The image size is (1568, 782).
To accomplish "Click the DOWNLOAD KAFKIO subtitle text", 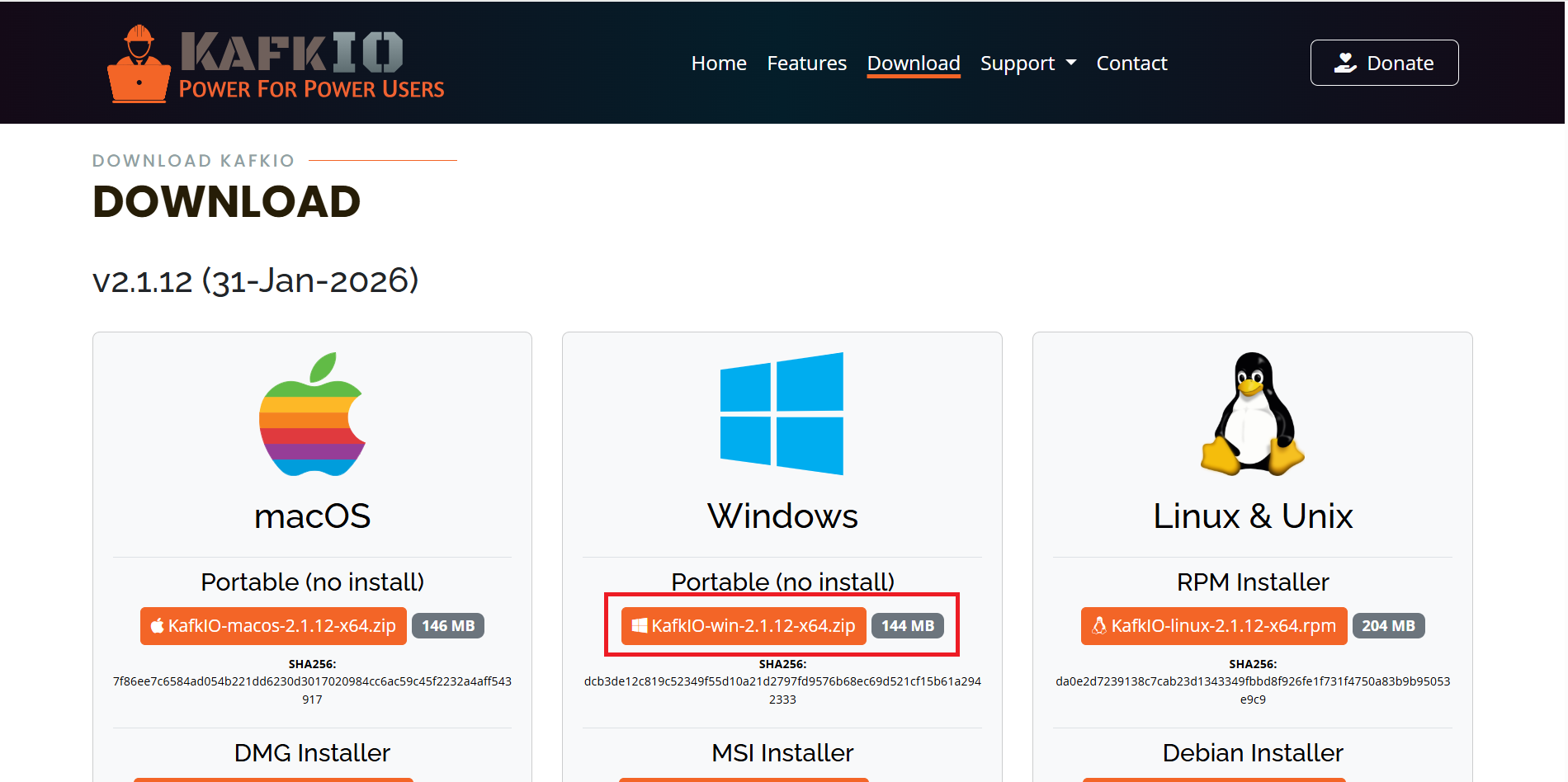I will [193, 161].
